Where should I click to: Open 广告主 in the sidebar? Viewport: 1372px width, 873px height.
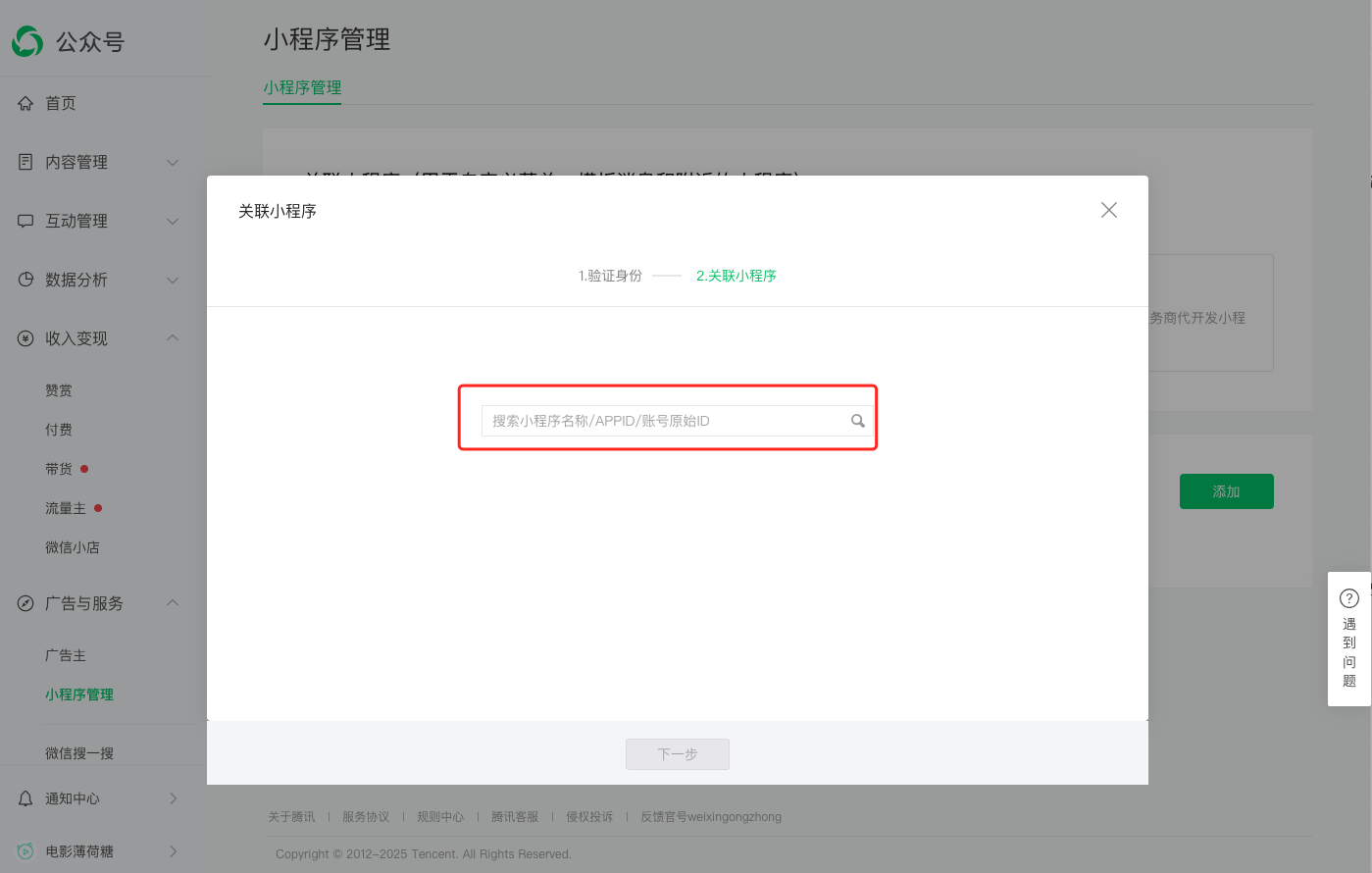(x=66, y=655)
